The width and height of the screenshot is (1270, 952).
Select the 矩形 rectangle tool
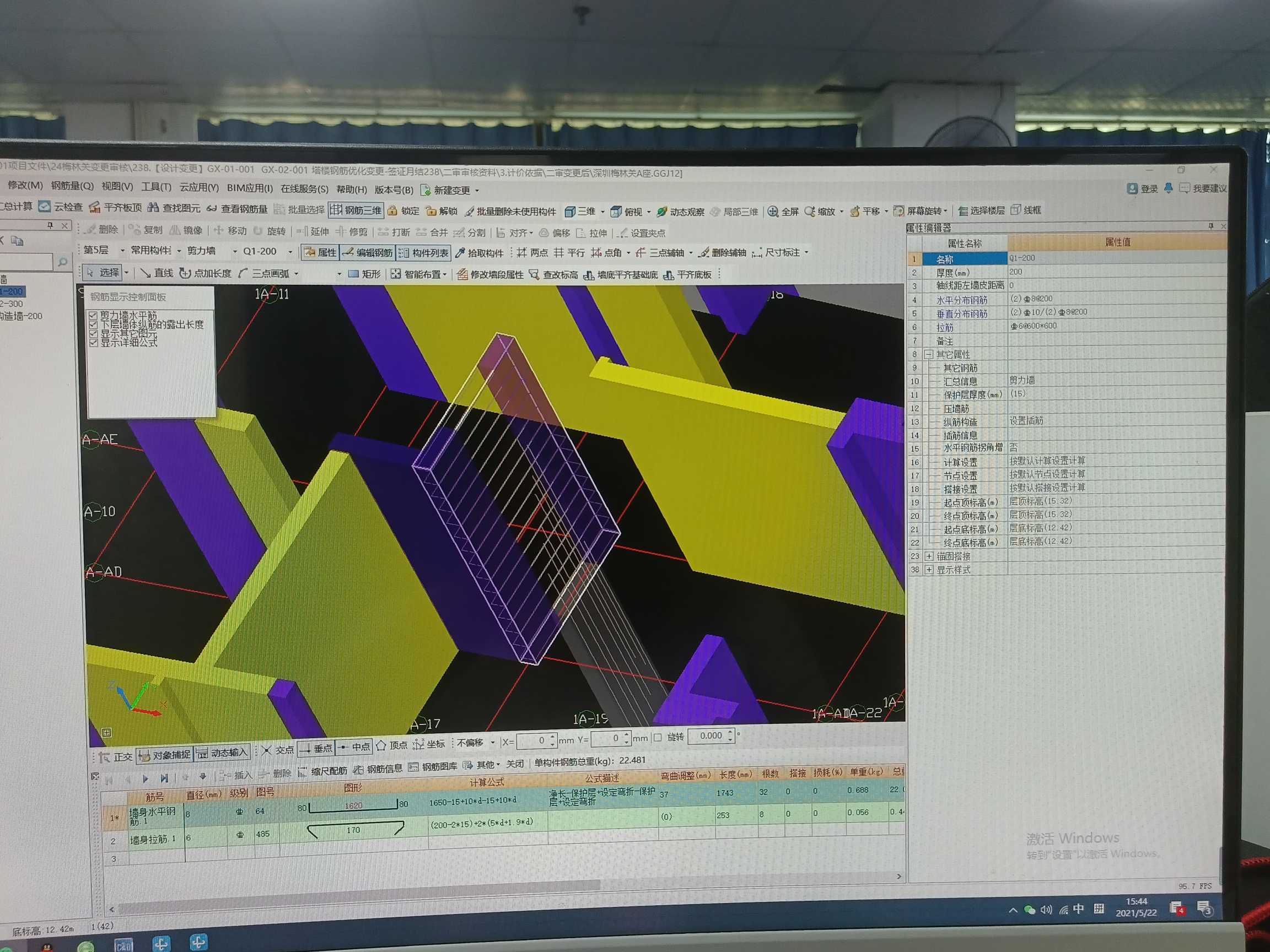point(364,274)
